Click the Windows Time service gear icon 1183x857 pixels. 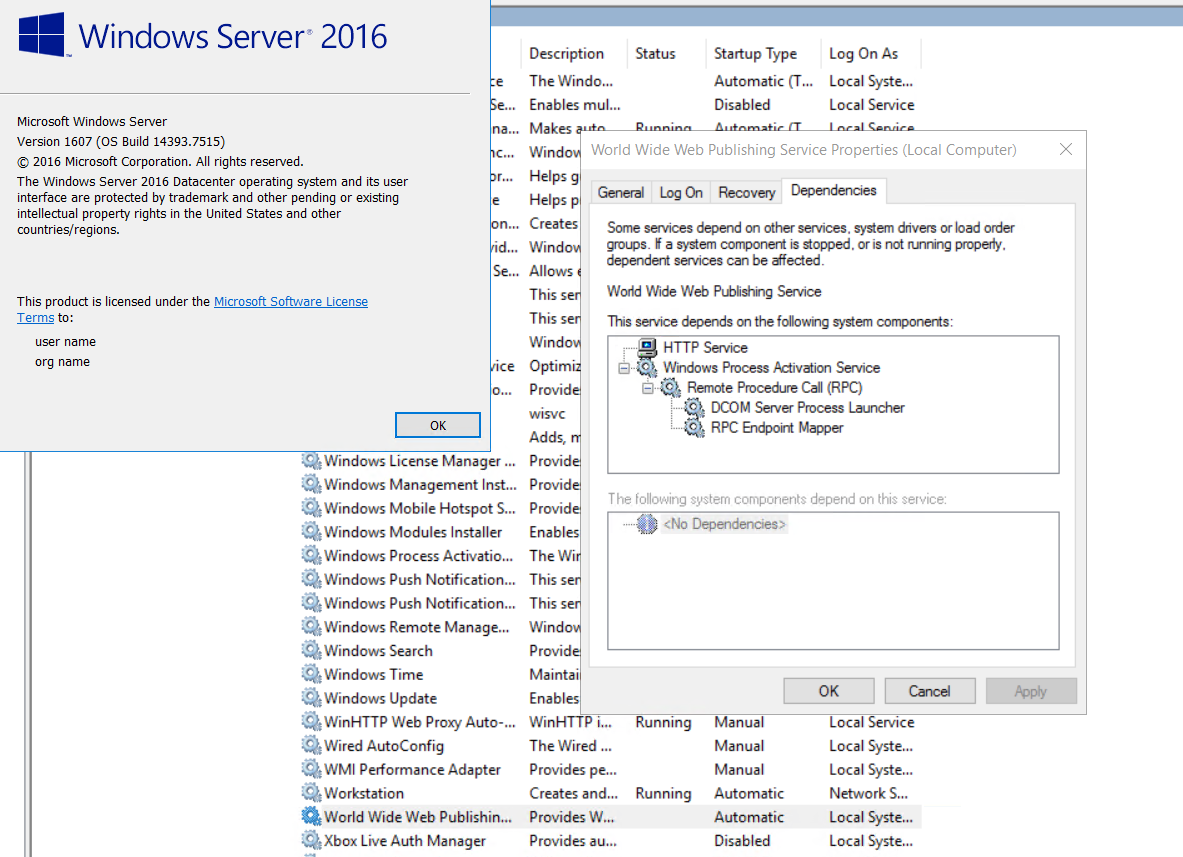point(311,674)
